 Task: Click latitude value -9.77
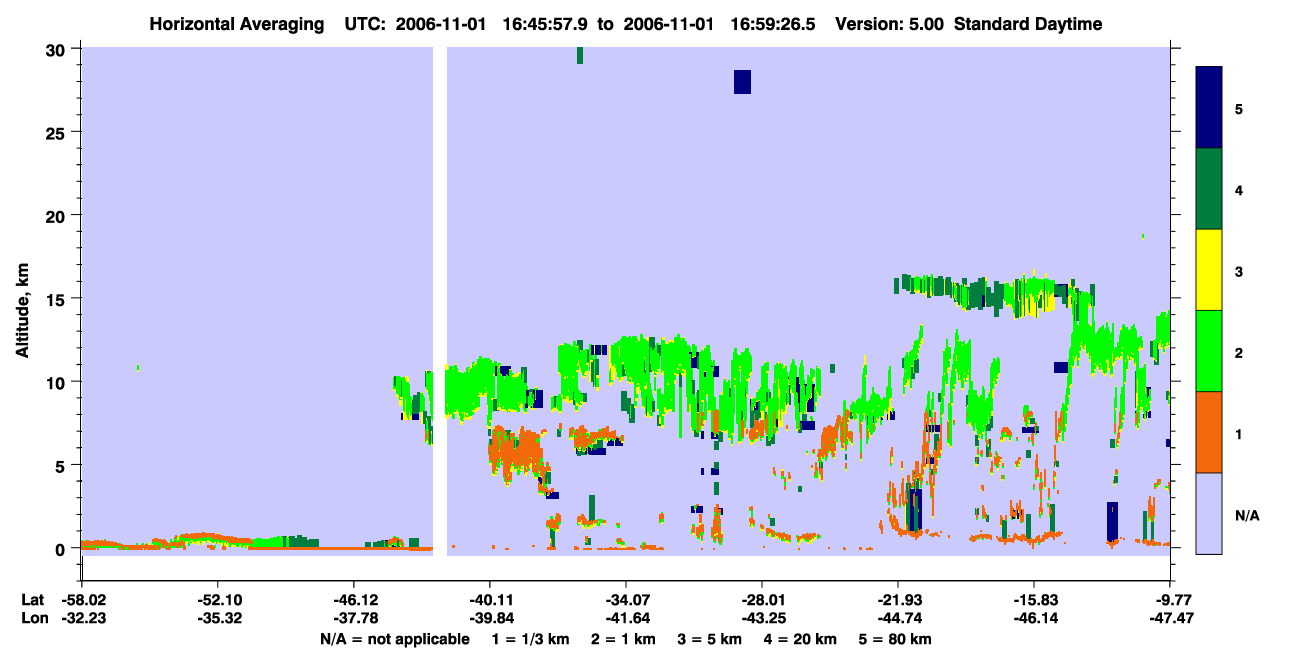click(x=1171, y=600)
